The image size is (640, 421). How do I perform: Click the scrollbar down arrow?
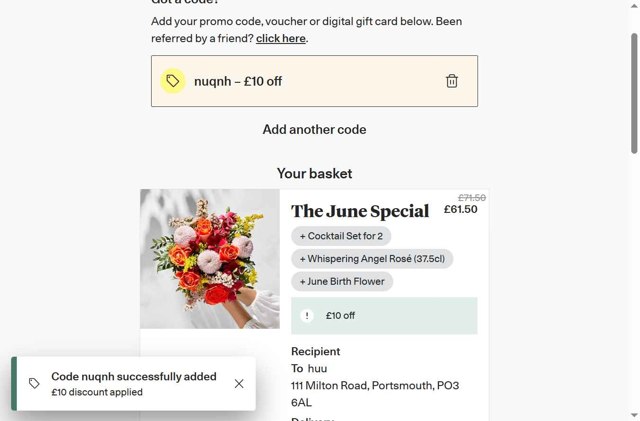(x=634, y=415)
